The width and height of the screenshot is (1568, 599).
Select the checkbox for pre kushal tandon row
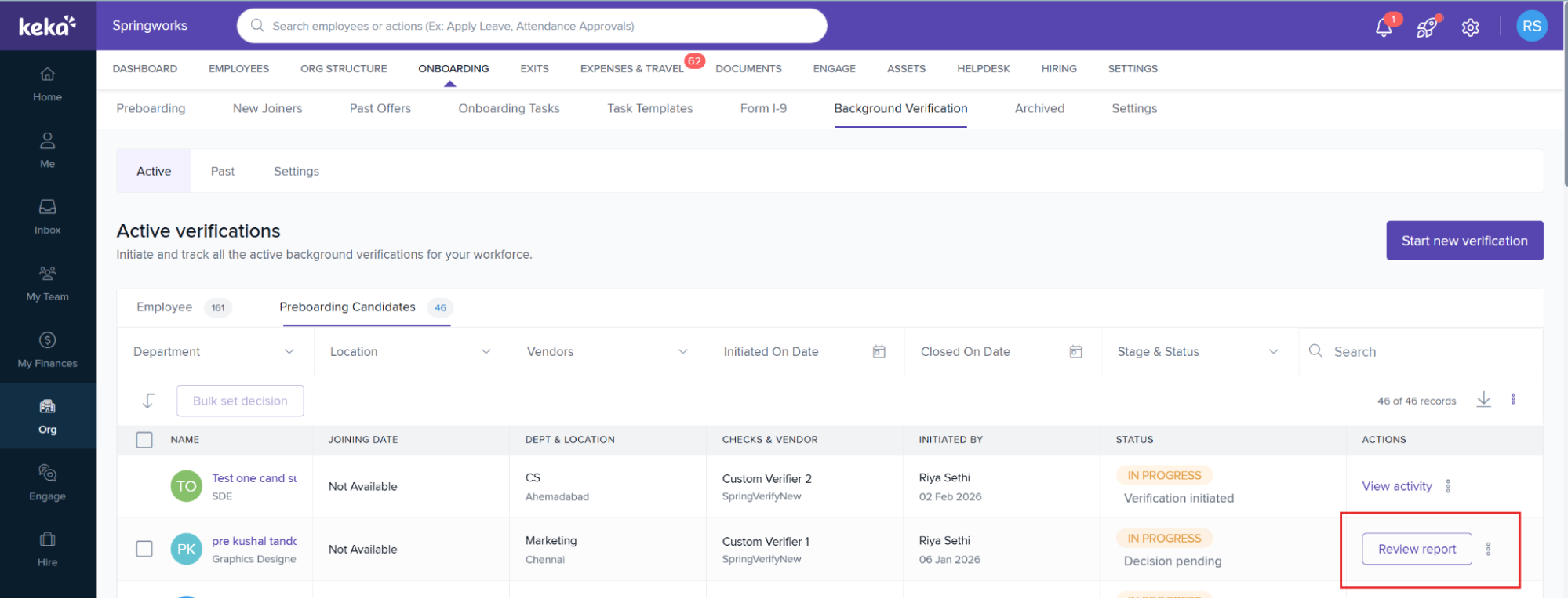(x=144, y=549)
